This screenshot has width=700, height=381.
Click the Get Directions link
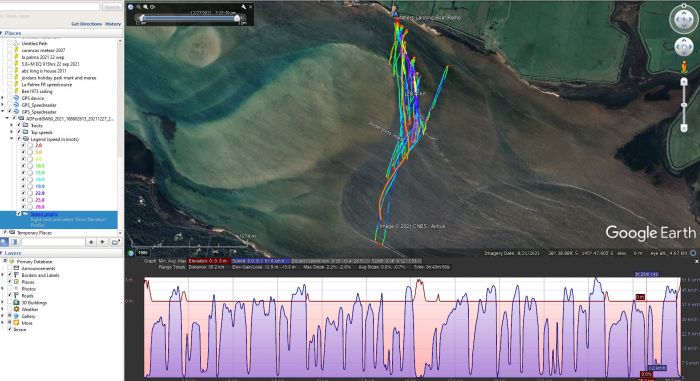86,24
